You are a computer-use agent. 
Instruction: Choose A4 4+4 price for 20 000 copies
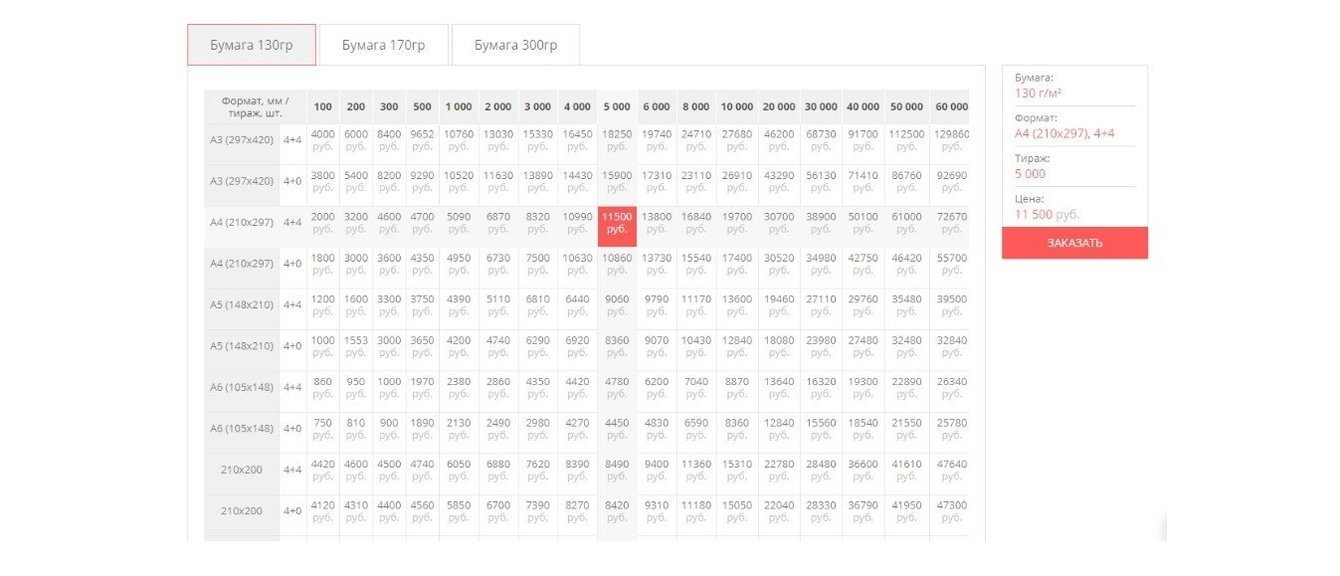click(778, 223)
